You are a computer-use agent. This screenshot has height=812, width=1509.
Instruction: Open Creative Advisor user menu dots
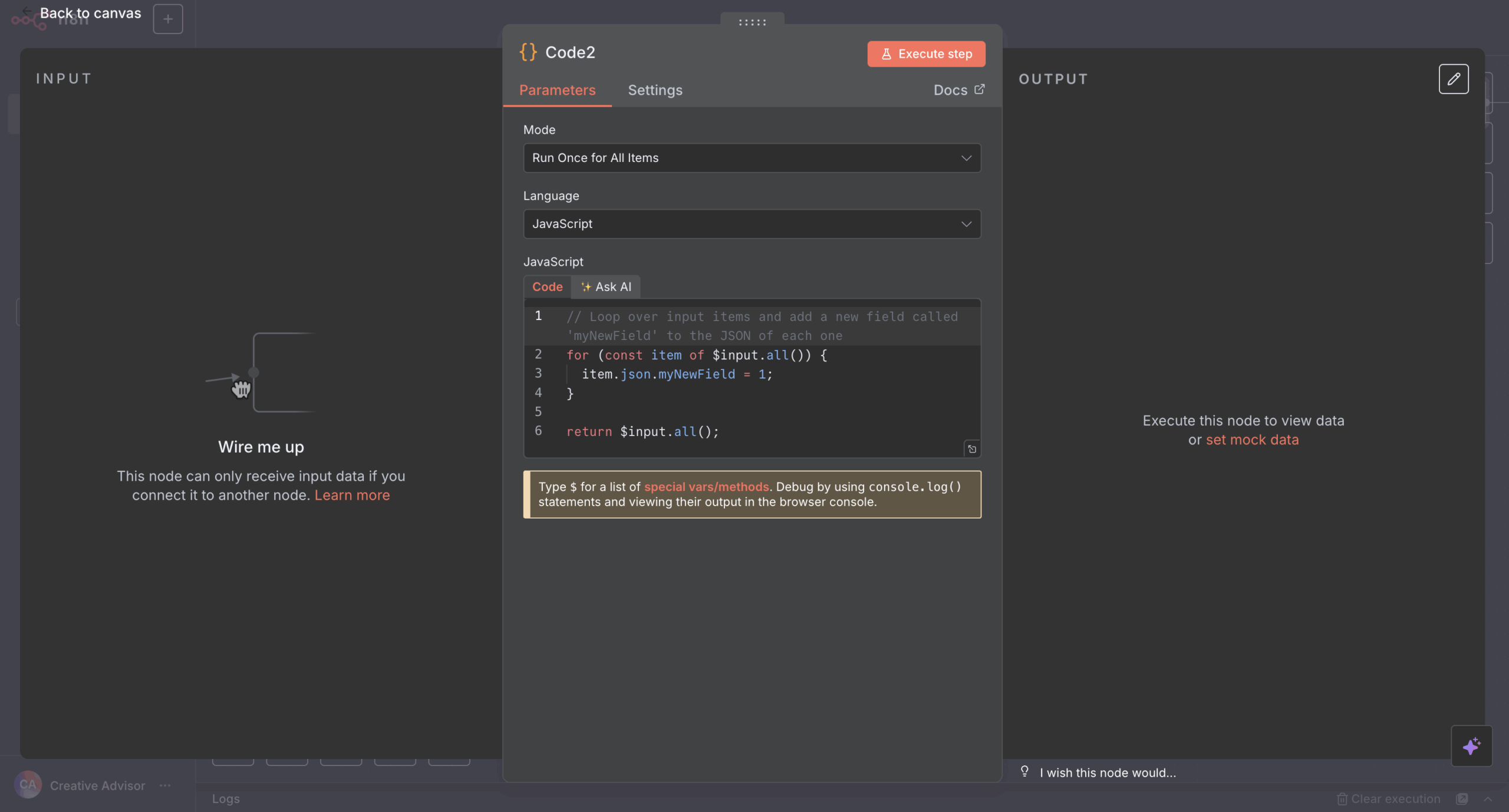coord(165,785)
